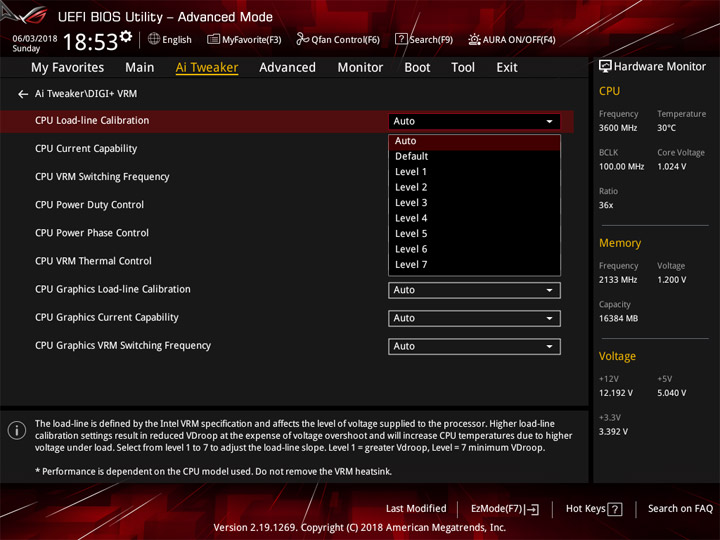Screen dimensions: 720x540
Task: Click the 12.192 V reading
Action: click(615, 394)
